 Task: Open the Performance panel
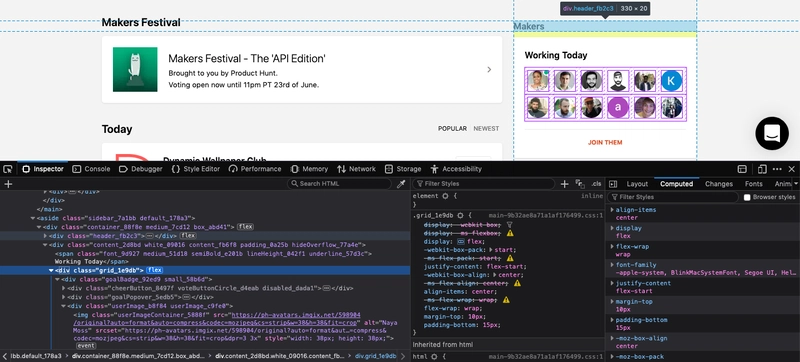coord(255,169)
